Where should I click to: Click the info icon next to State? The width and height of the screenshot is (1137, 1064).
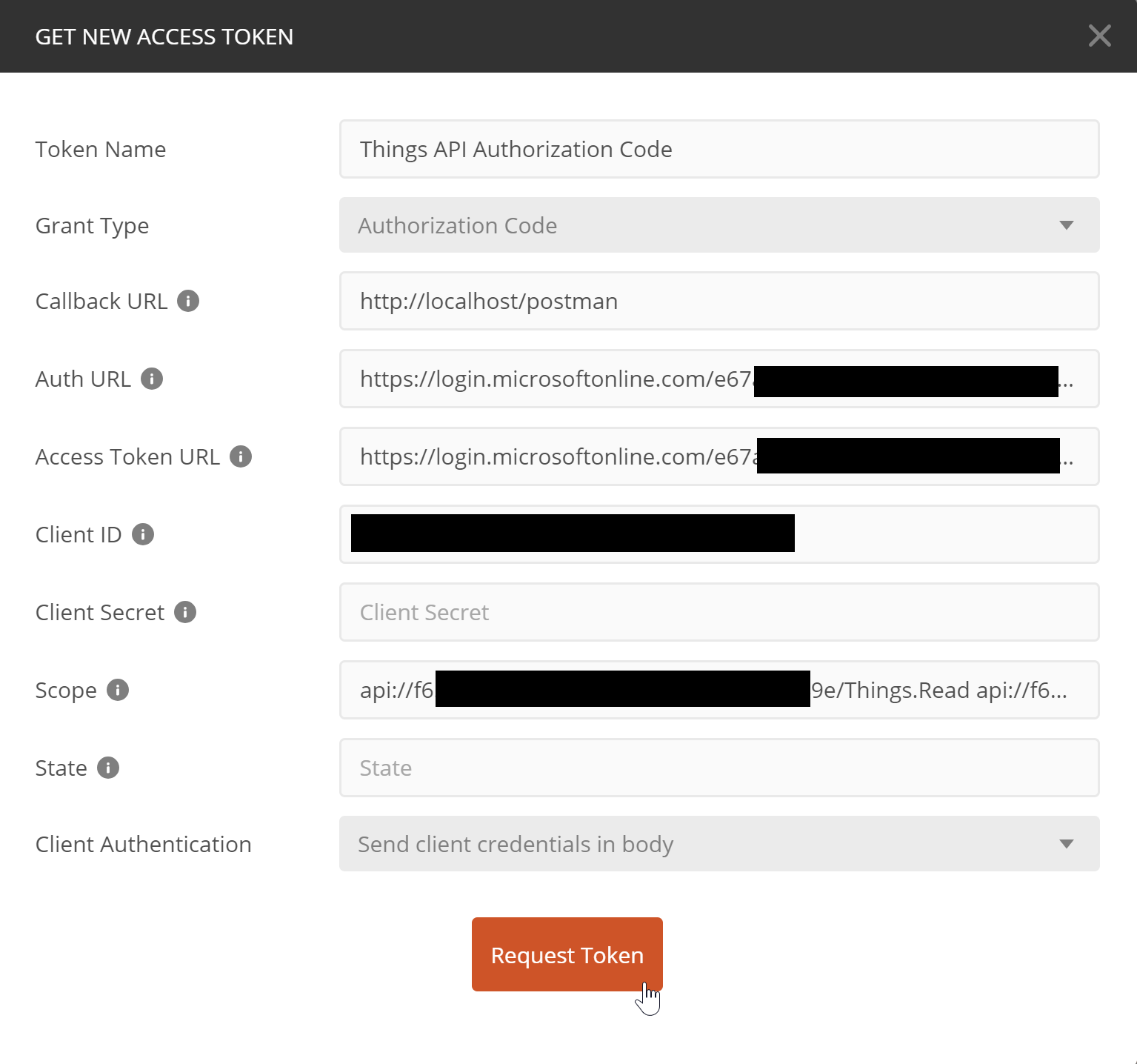(x=108, y=768)
